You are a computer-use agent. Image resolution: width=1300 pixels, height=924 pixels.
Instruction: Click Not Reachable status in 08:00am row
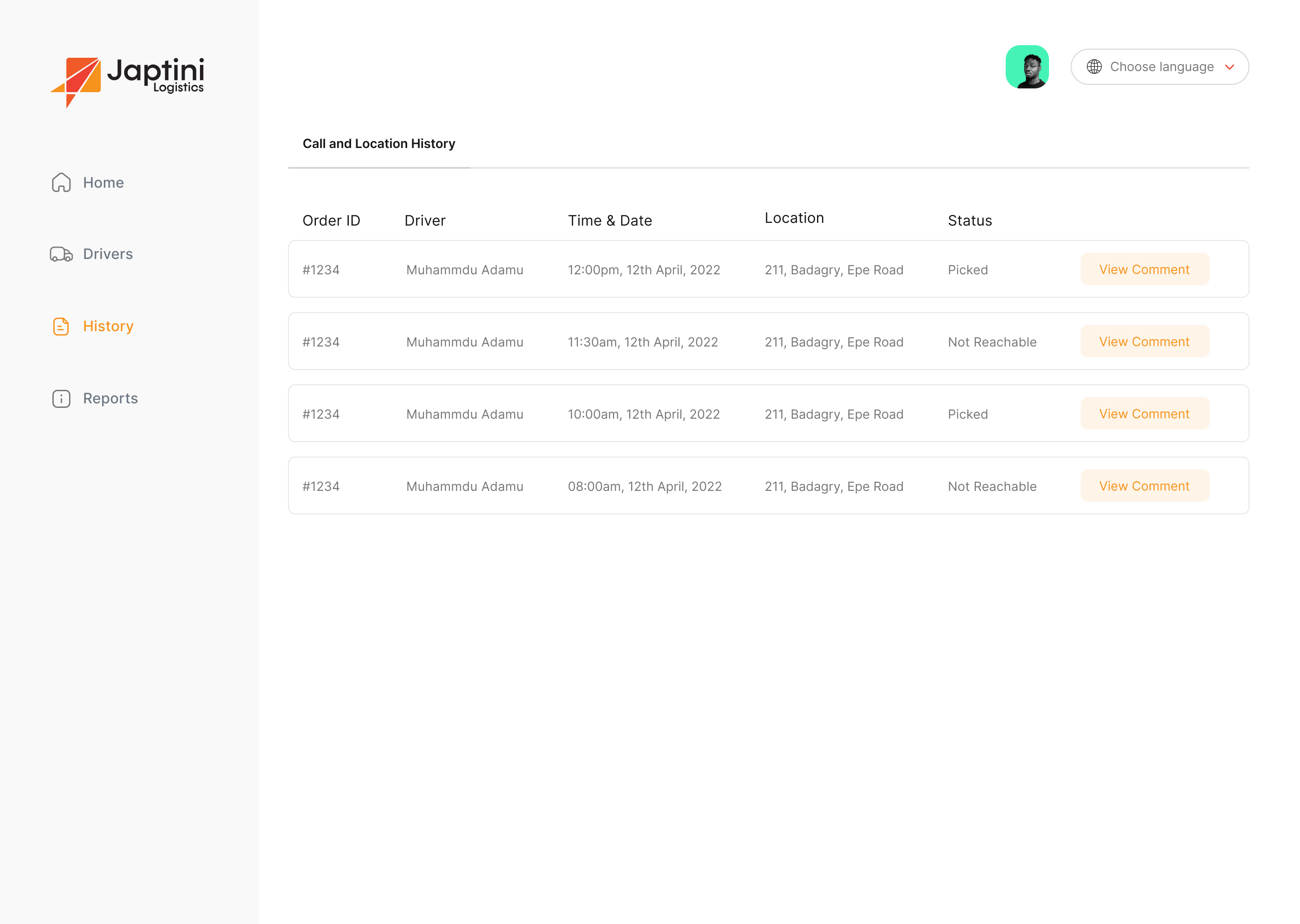tap(992, 486)
